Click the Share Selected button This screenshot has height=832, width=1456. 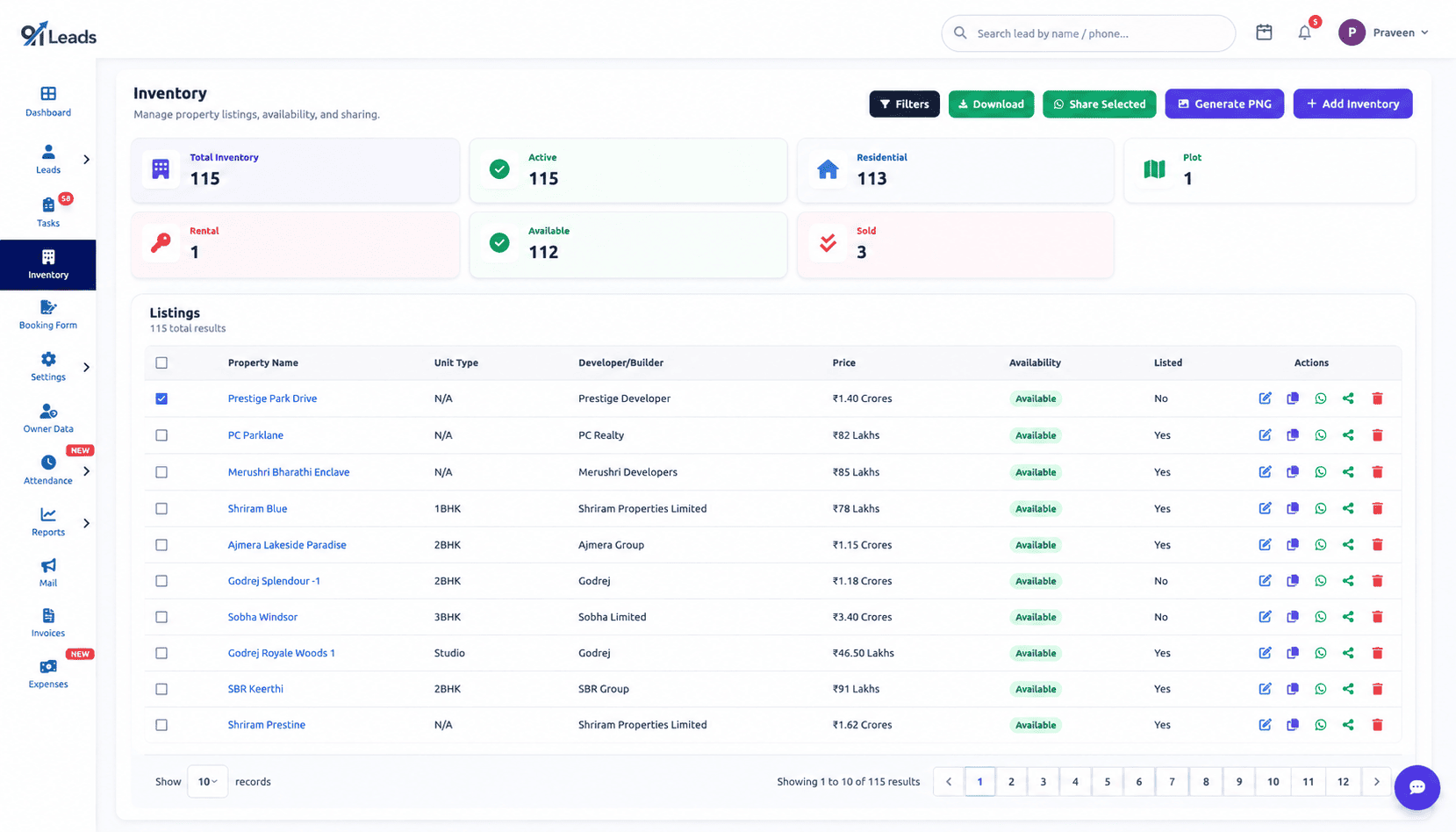coord(1099,104)
